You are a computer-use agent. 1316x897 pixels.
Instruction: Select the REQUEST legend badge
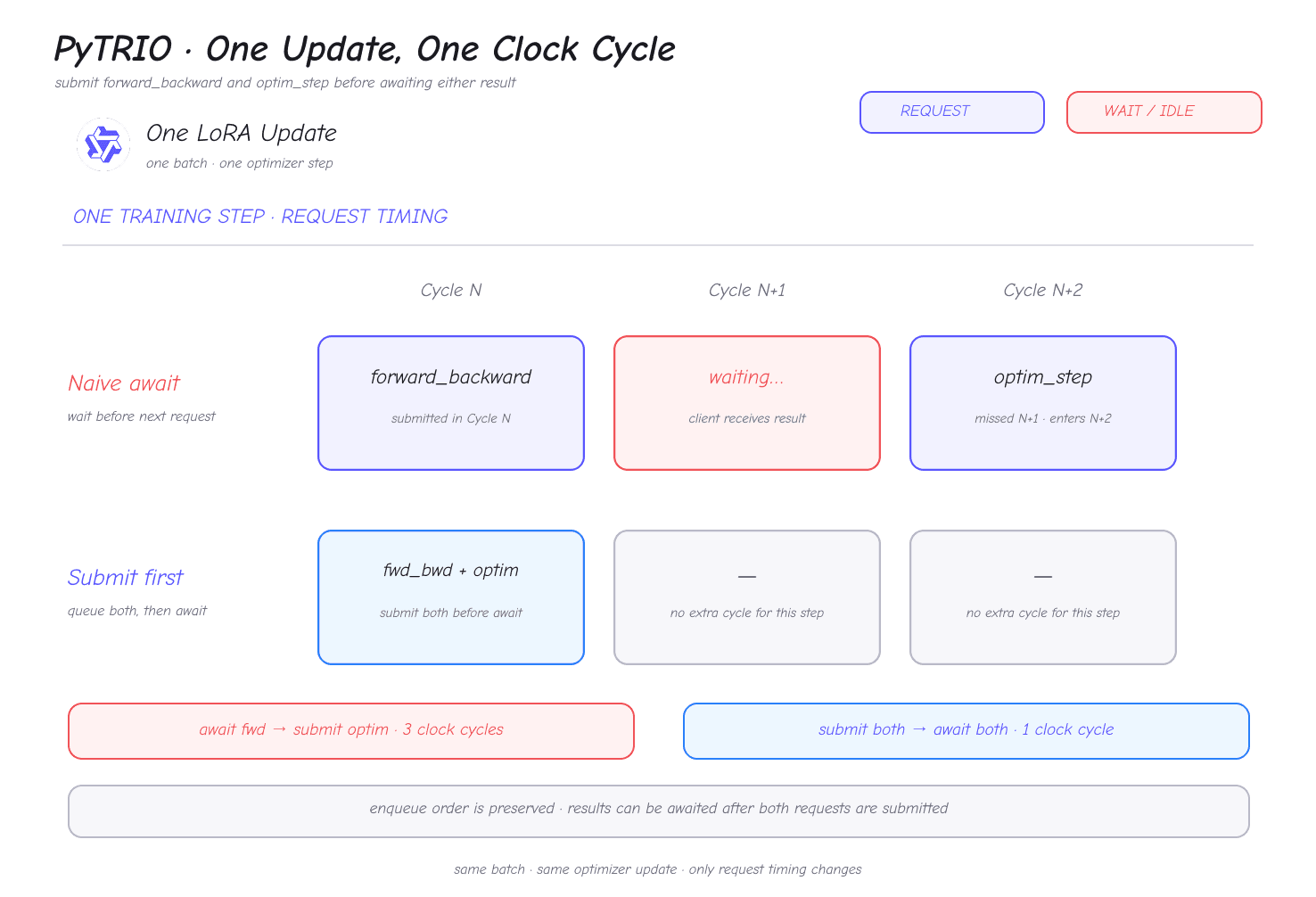click(x=952, y=112)
